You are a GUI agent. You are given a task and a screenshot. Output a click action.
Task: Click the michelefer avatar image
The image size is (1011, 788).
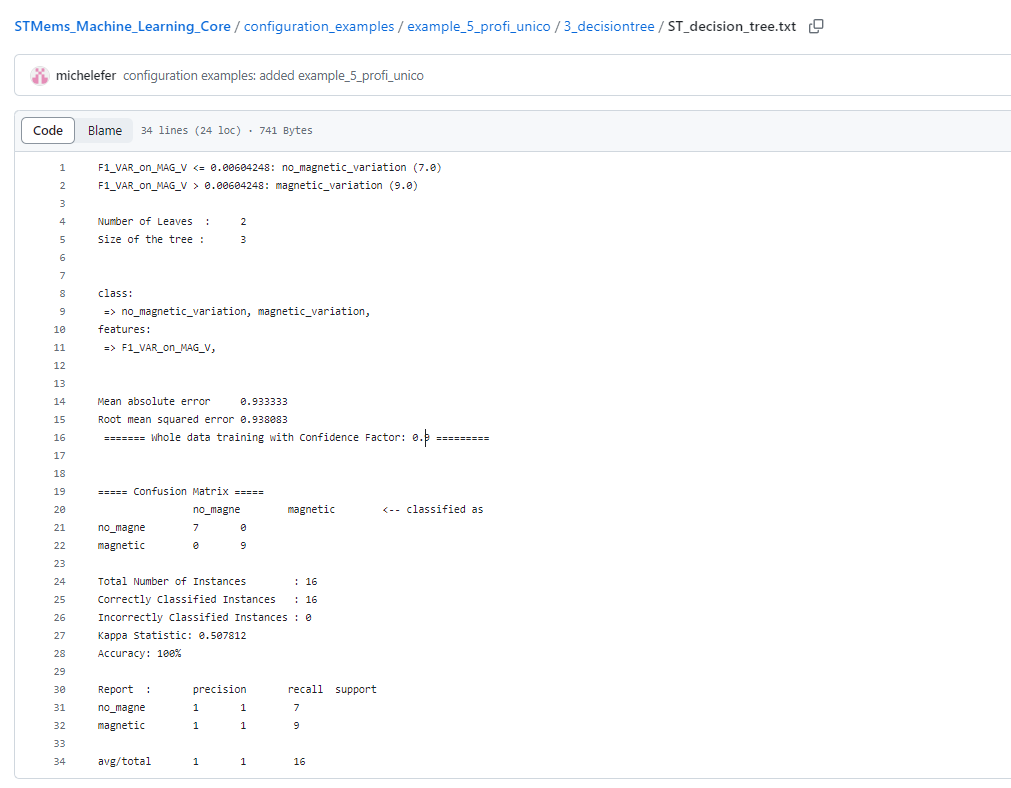tap(40, 75)
